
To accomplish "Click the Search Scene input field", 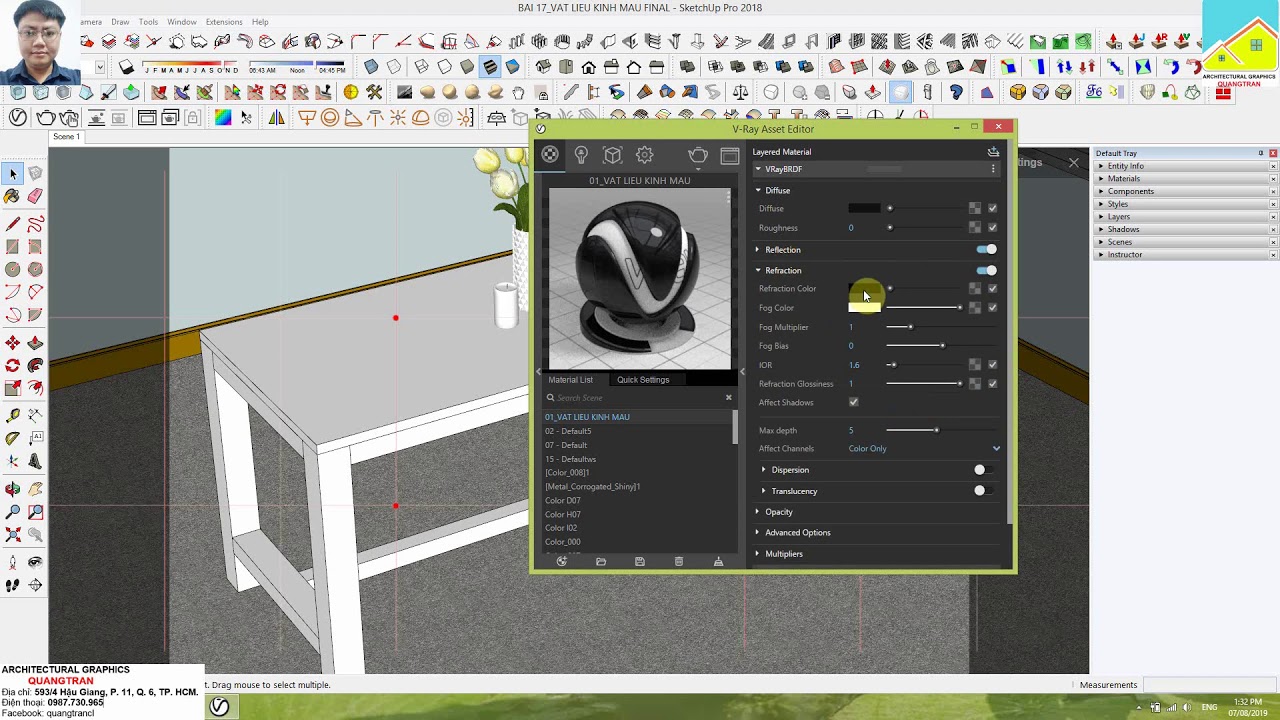I will (638, 398).
